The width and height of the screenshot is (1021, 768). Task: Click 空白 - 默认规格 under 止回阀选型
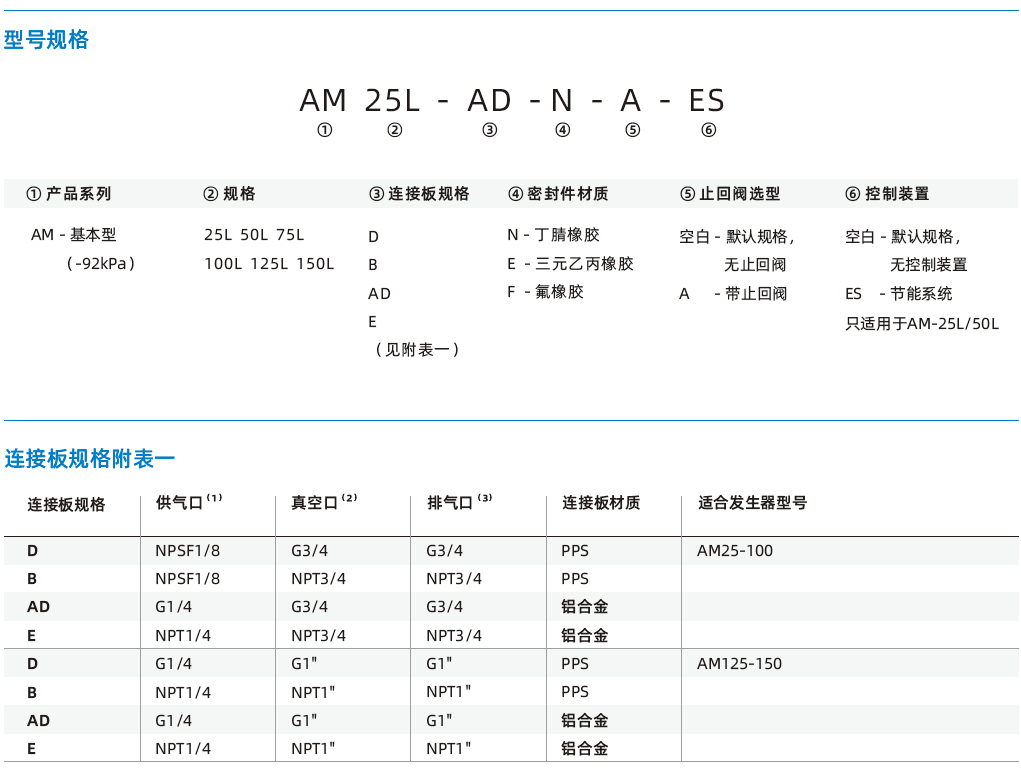(736, 236)
